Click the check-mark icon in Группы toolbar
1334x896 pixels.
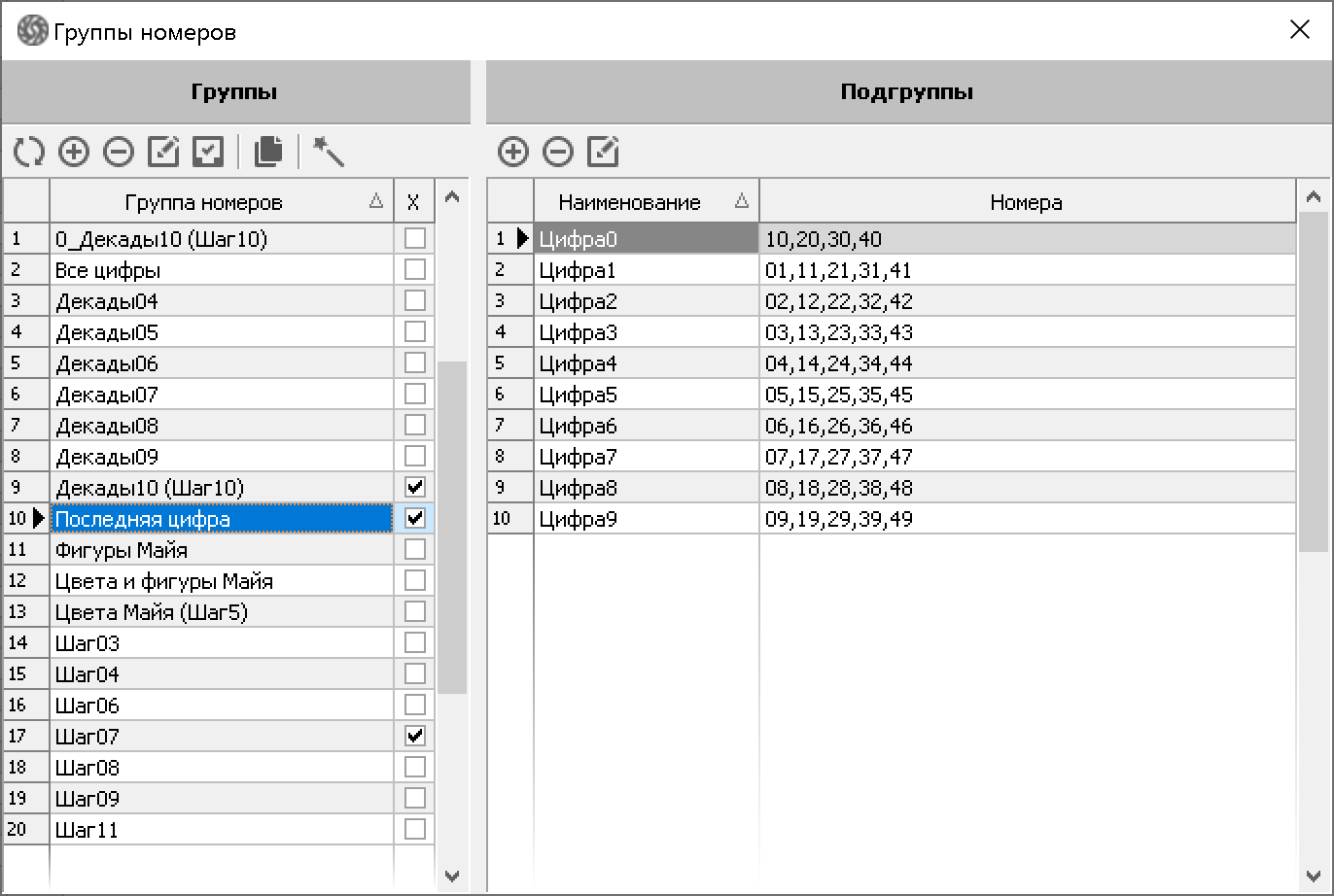coord(208,152)
